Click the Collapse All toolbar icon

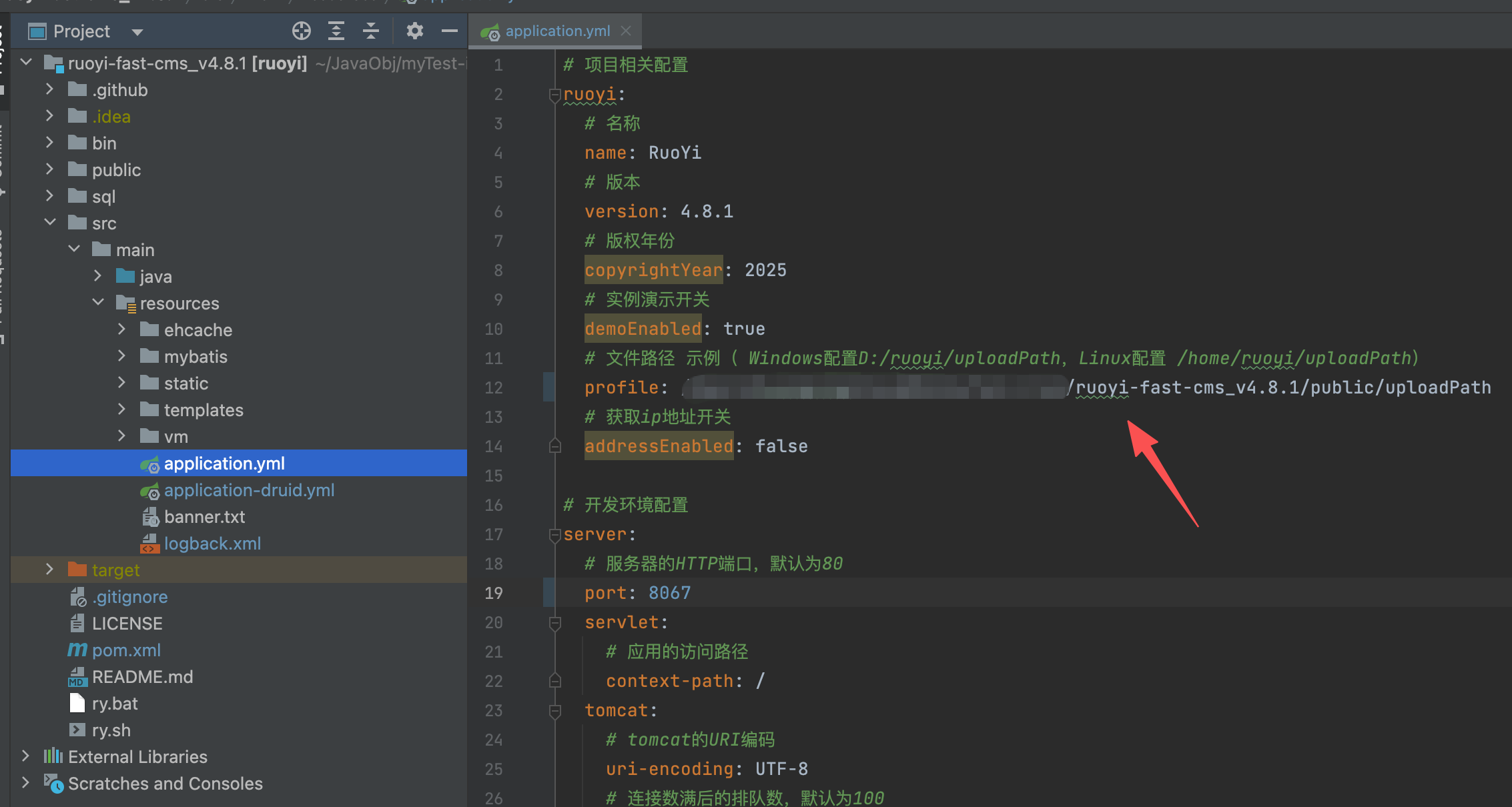[x=371, y=31]
